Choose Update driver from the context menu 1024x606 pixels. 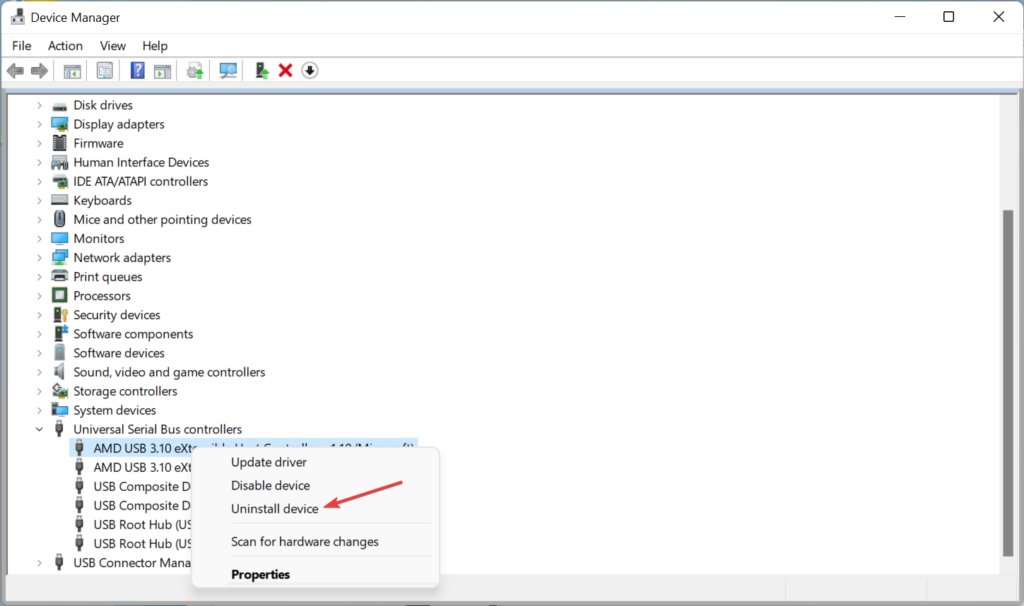[x=269, y=462]
